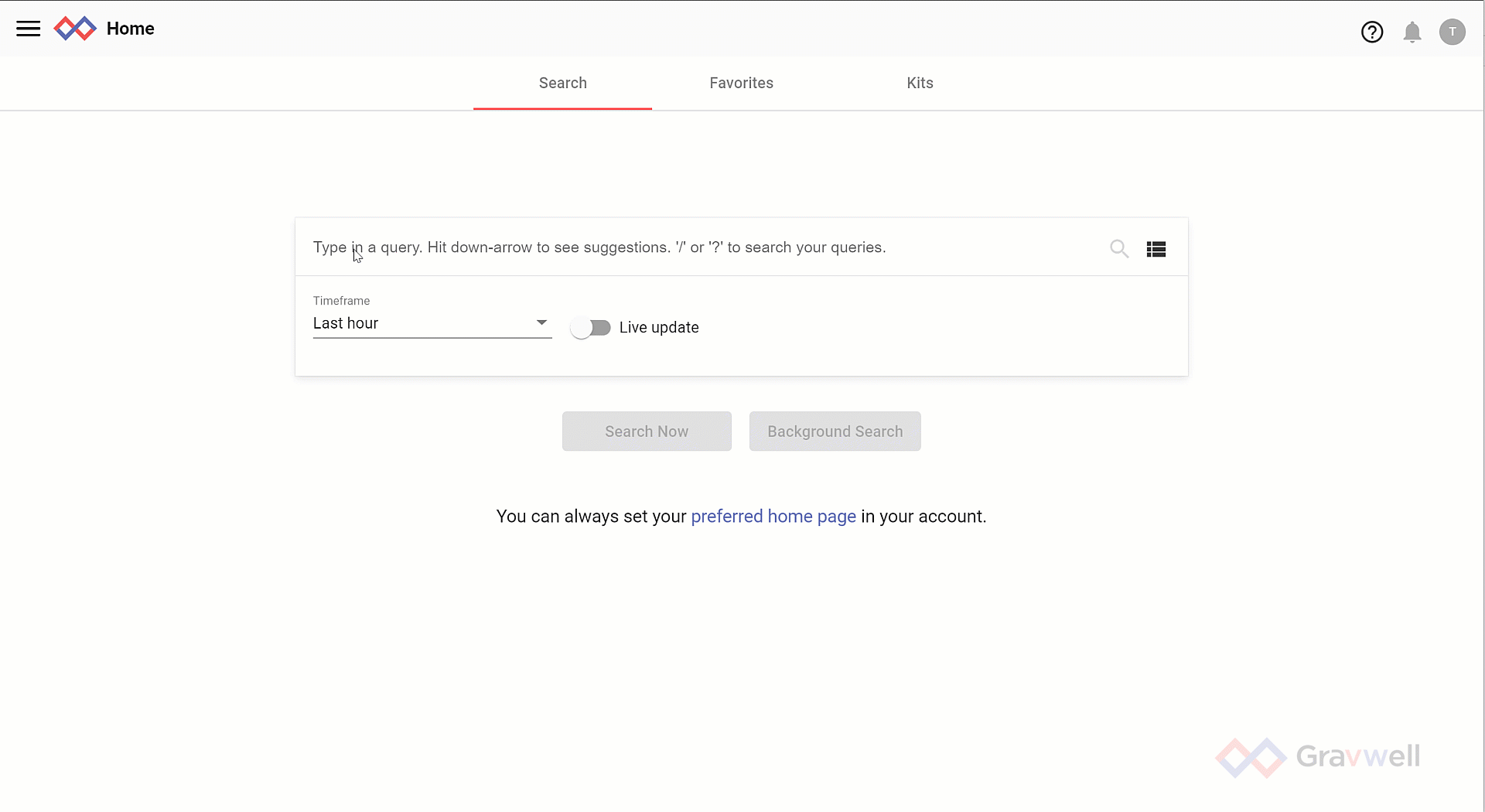Click the Gravwell logo in the header
The width and height of the screenshot is (1485, 812).
75,29
